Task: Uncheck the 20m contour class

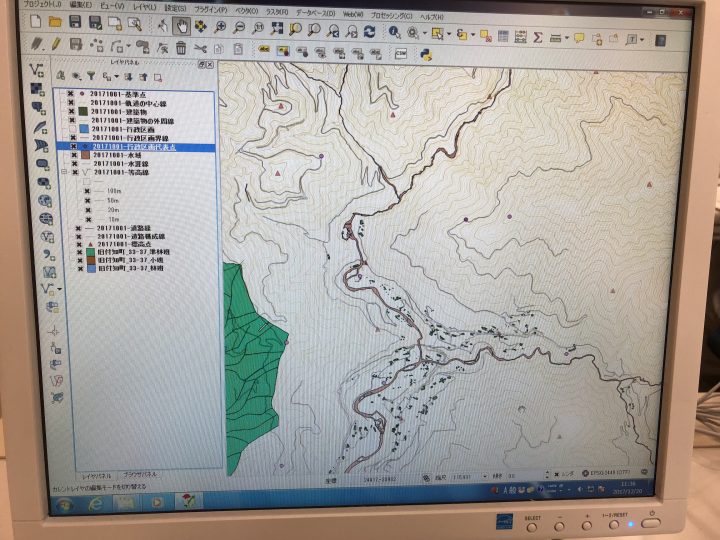Action: coord(88,210)
